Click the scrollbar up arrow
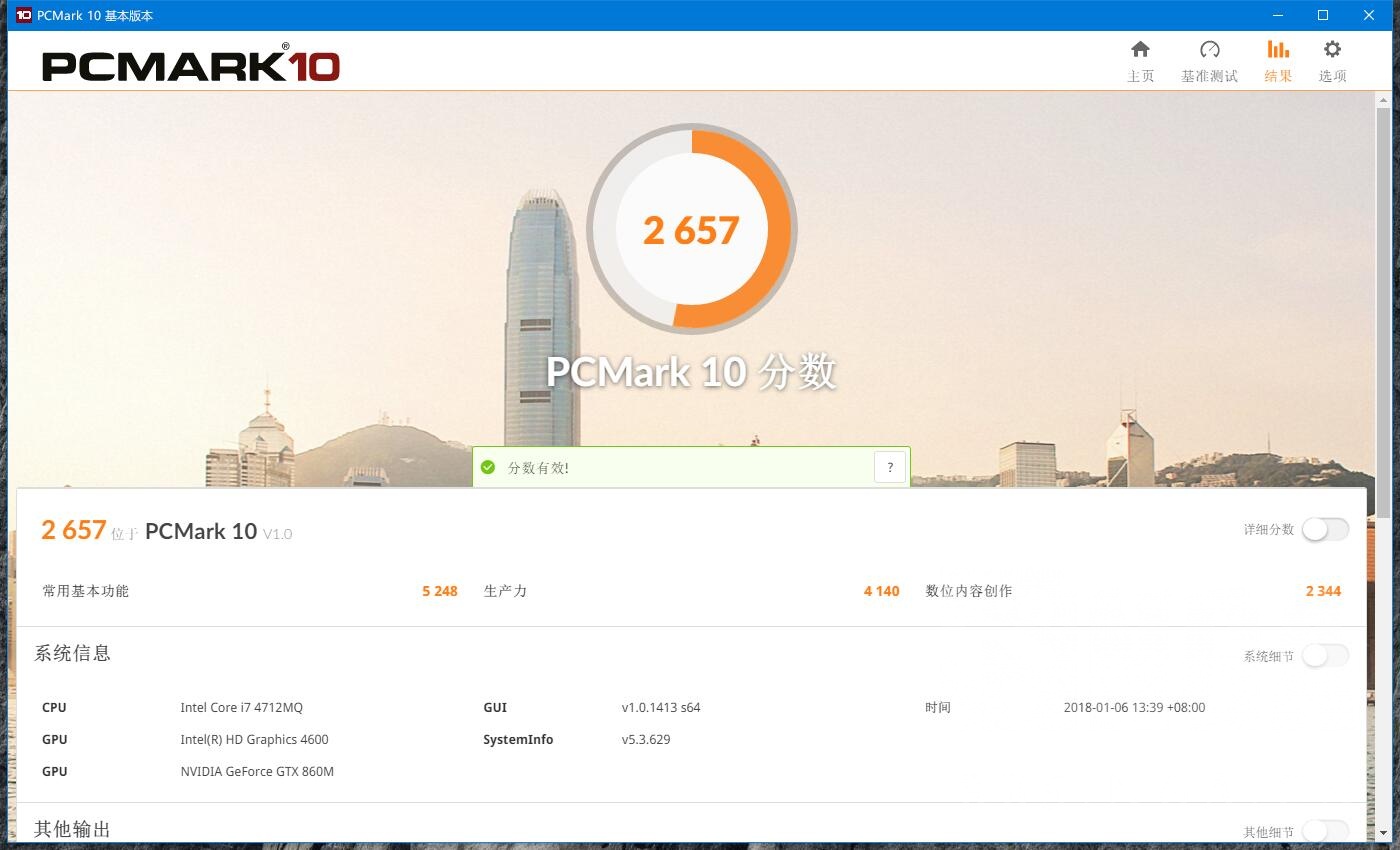The width and height of the screenshot is (1400, 850). click(1384, 100)
